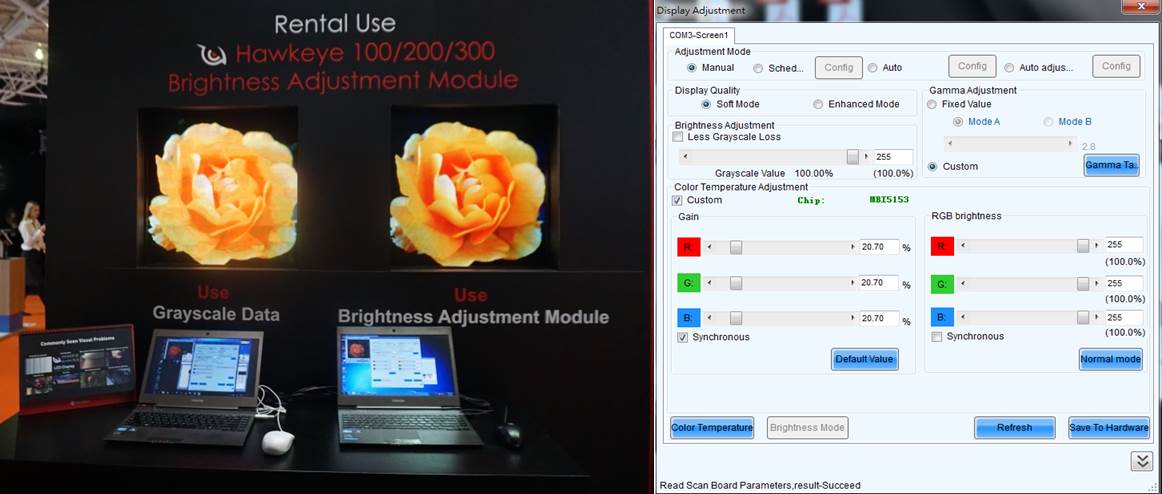Click the blue B swatch in RGB brightness
Screen dimensions: 1162x494
click(x=942, y=318)
